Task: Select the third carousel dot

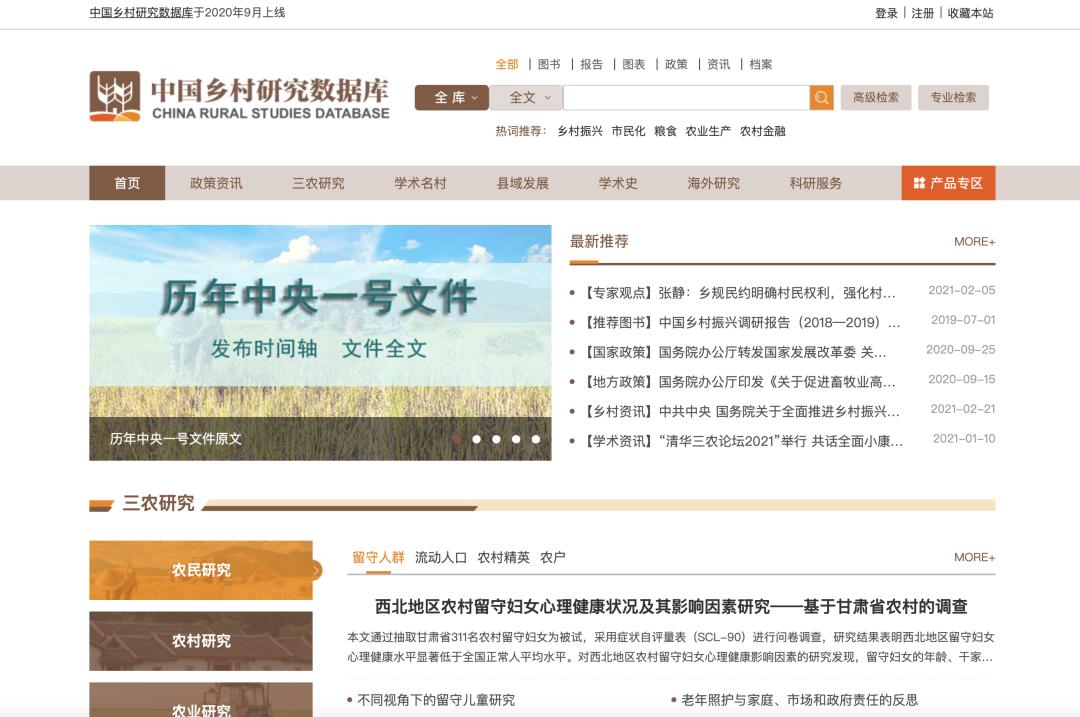Action: pyautogui.click(x=497, y=439)
